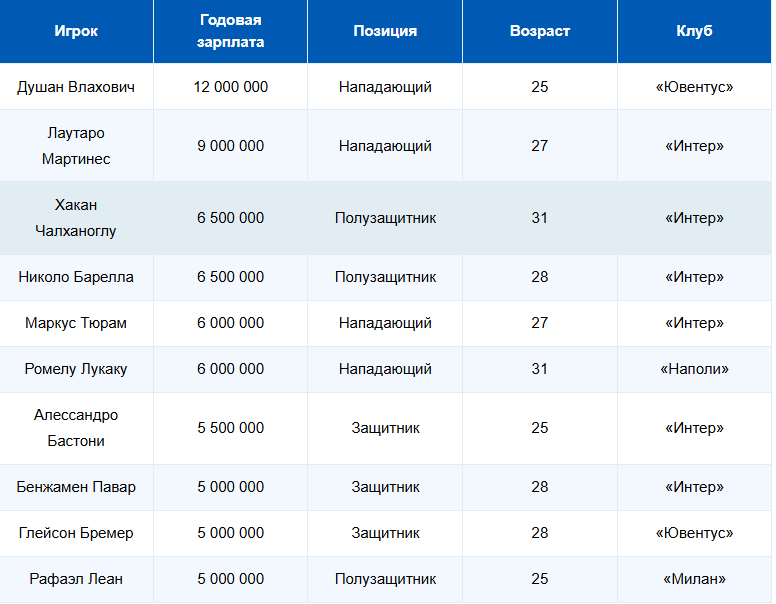This screenshot has height=604, width=776.
Task: Click the salary cell '9 000 000'
Action: point(231,146)
